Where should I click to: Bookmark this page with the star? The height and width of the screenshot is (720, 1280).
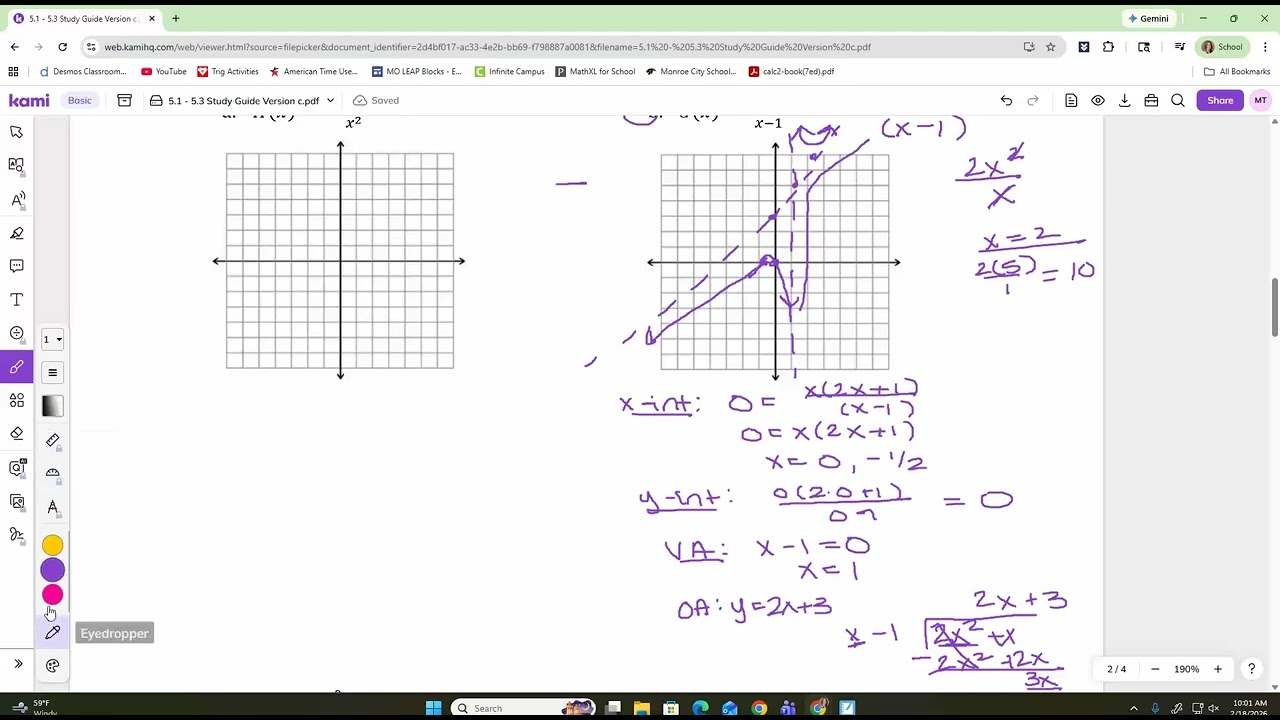coord(1051,47)
